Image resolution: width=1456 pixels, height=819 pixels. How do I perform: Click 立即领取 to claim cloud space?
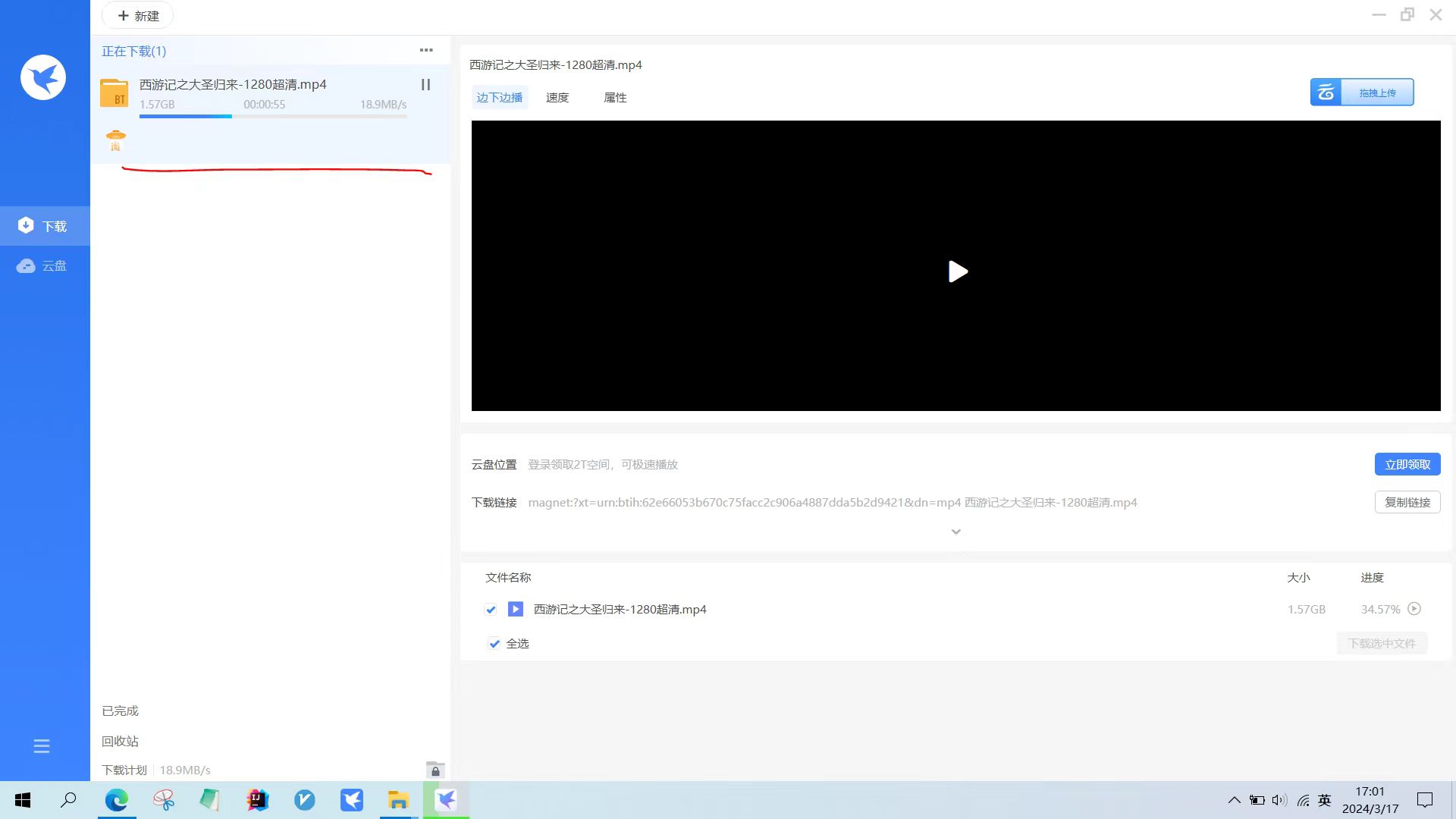pos(1407,464)
